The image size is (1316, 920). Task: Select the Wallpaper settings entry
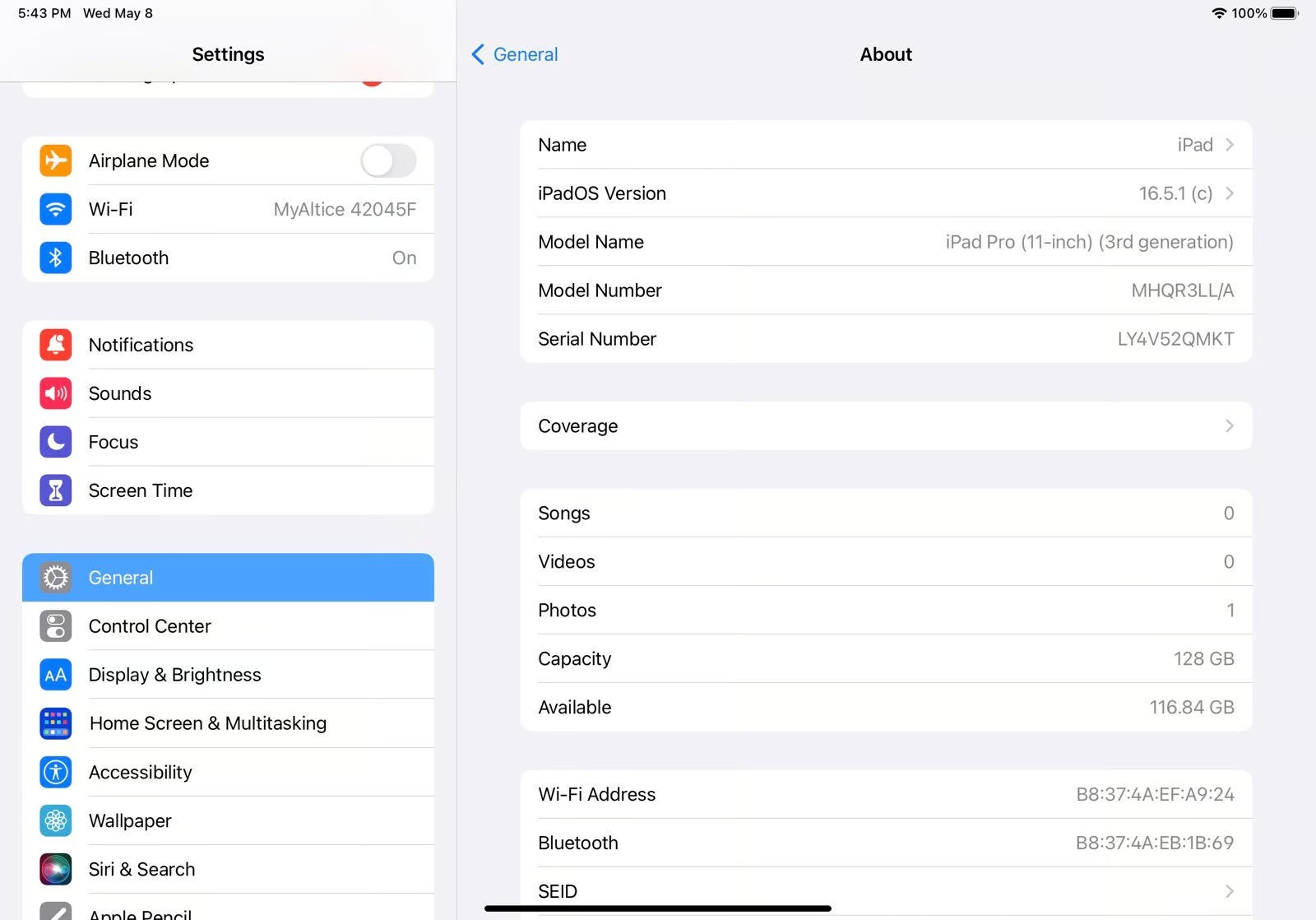click(130, 820)
